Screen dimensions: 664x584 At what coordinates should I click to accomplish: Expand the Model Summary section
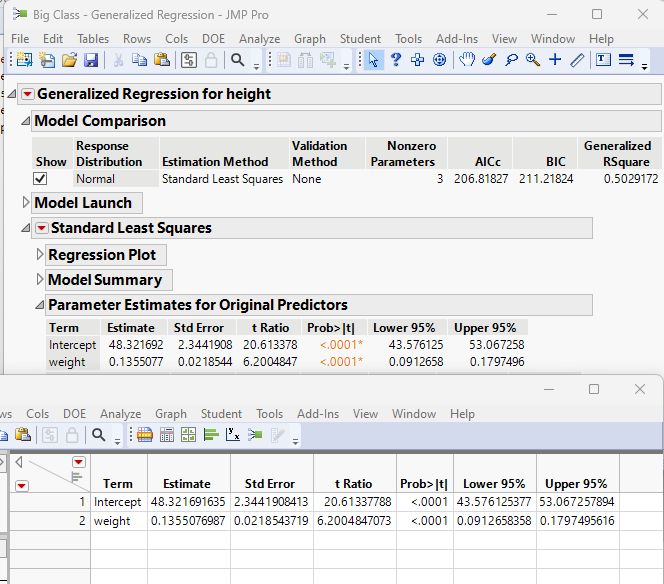tap(40, 280)
